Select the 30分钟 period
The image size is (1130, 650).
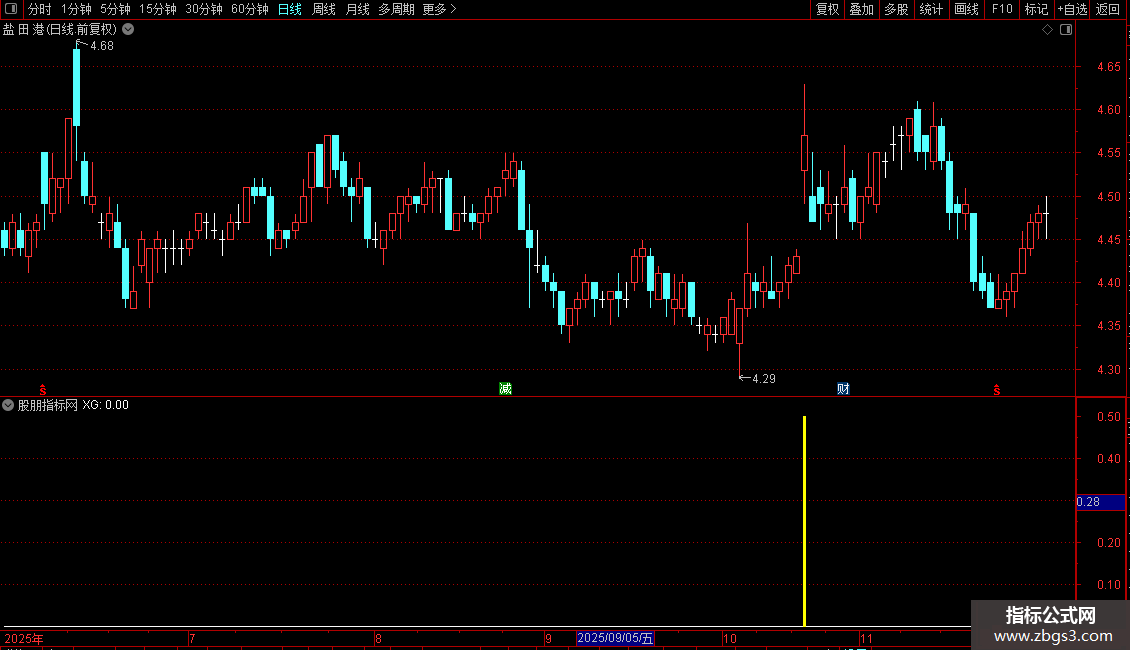coord(204,9)
